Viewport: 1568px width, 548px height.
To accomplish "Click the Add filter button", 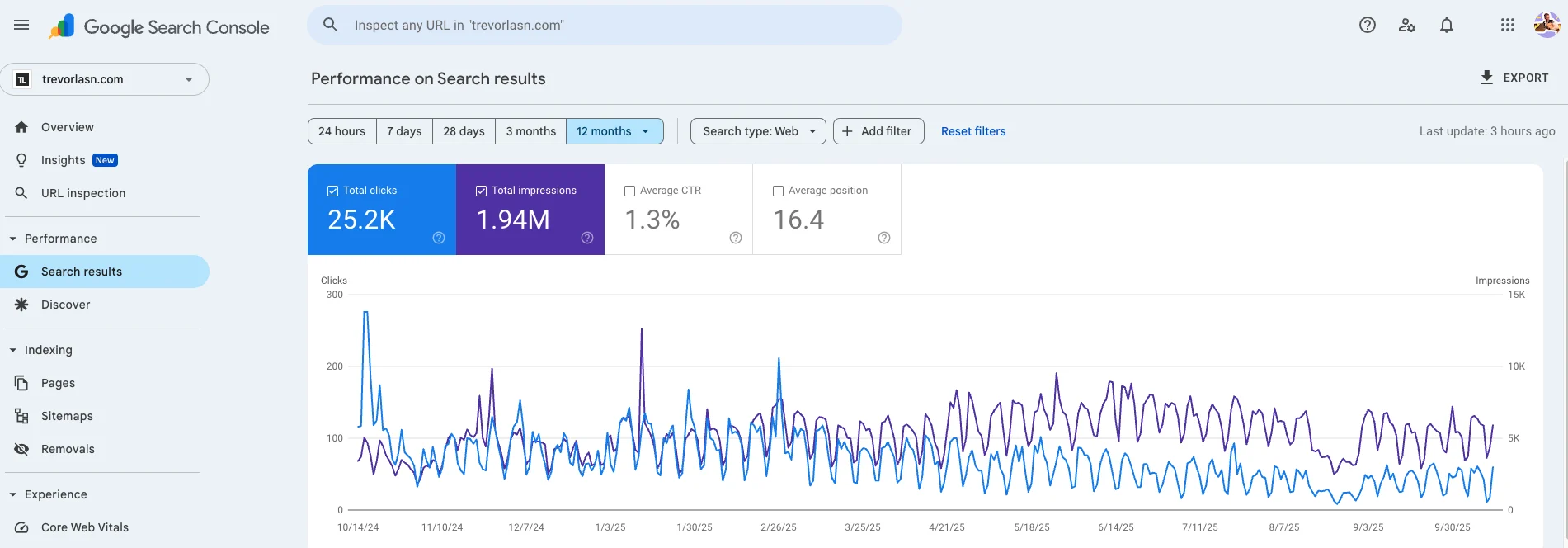I will 878,131.
